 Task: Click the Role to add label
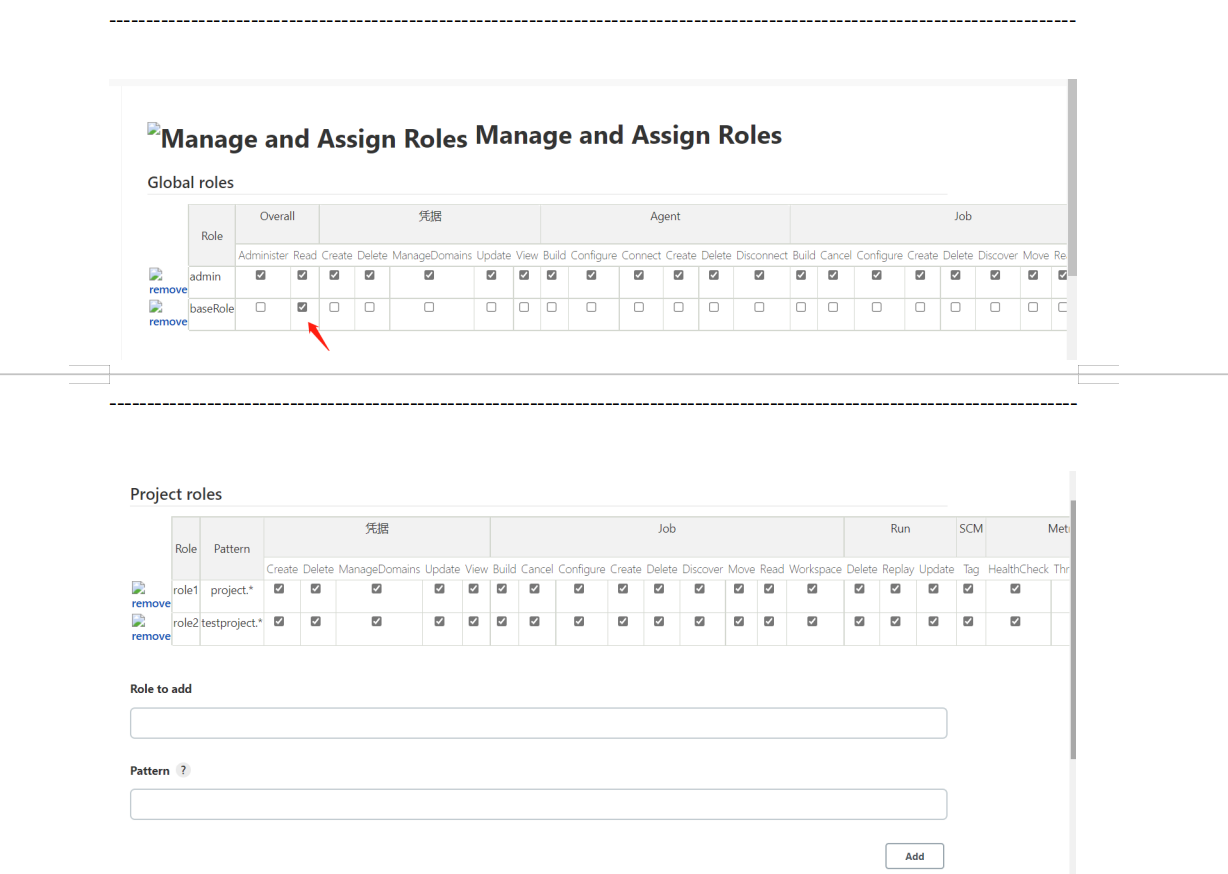[x=161, y=689]
